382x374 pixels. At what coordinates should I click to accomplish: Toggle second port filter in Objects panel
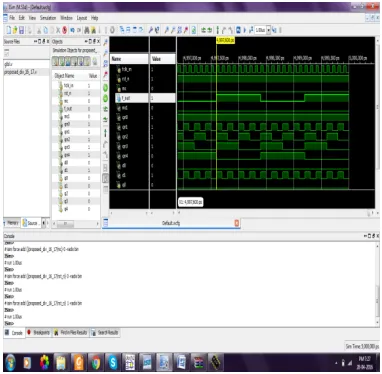pos(62,61)
